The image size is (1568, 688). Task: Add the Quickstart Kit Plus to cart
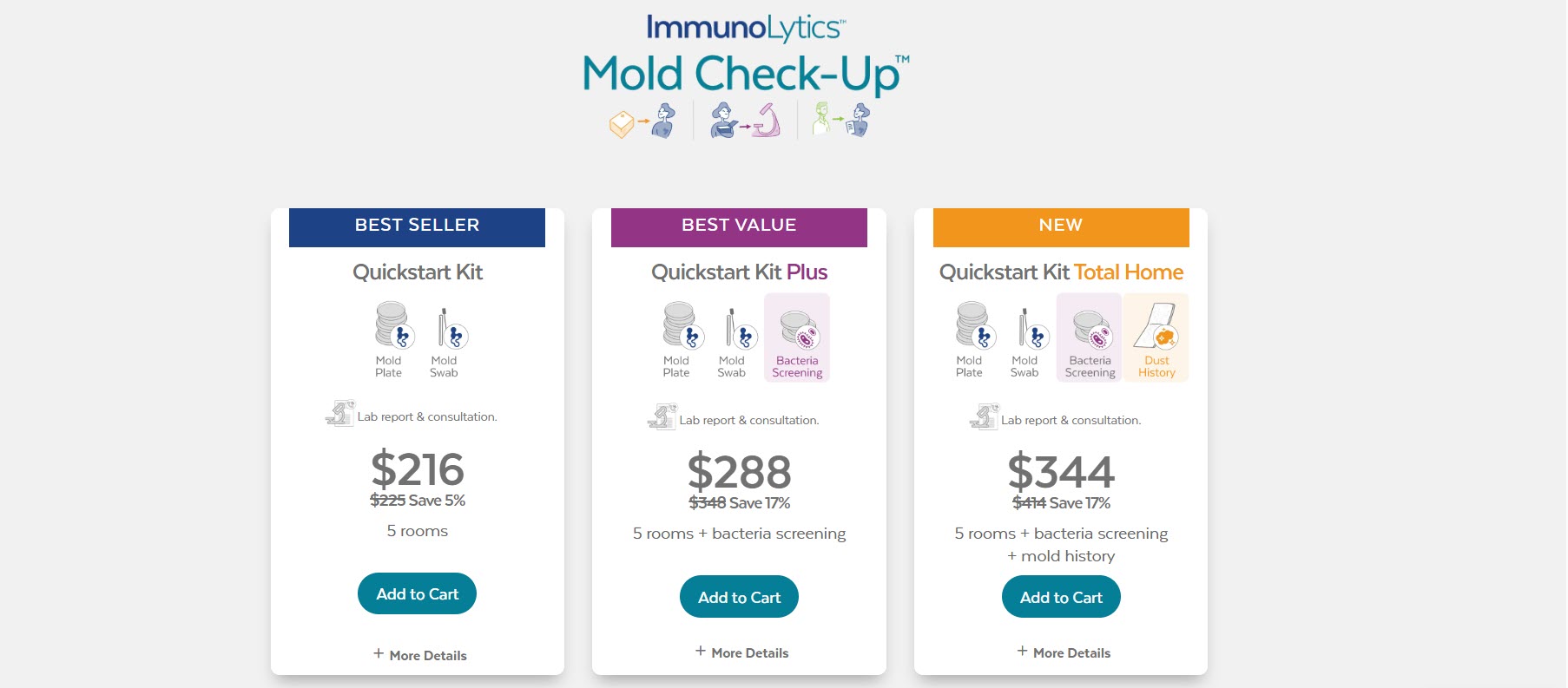pos(739,596)
